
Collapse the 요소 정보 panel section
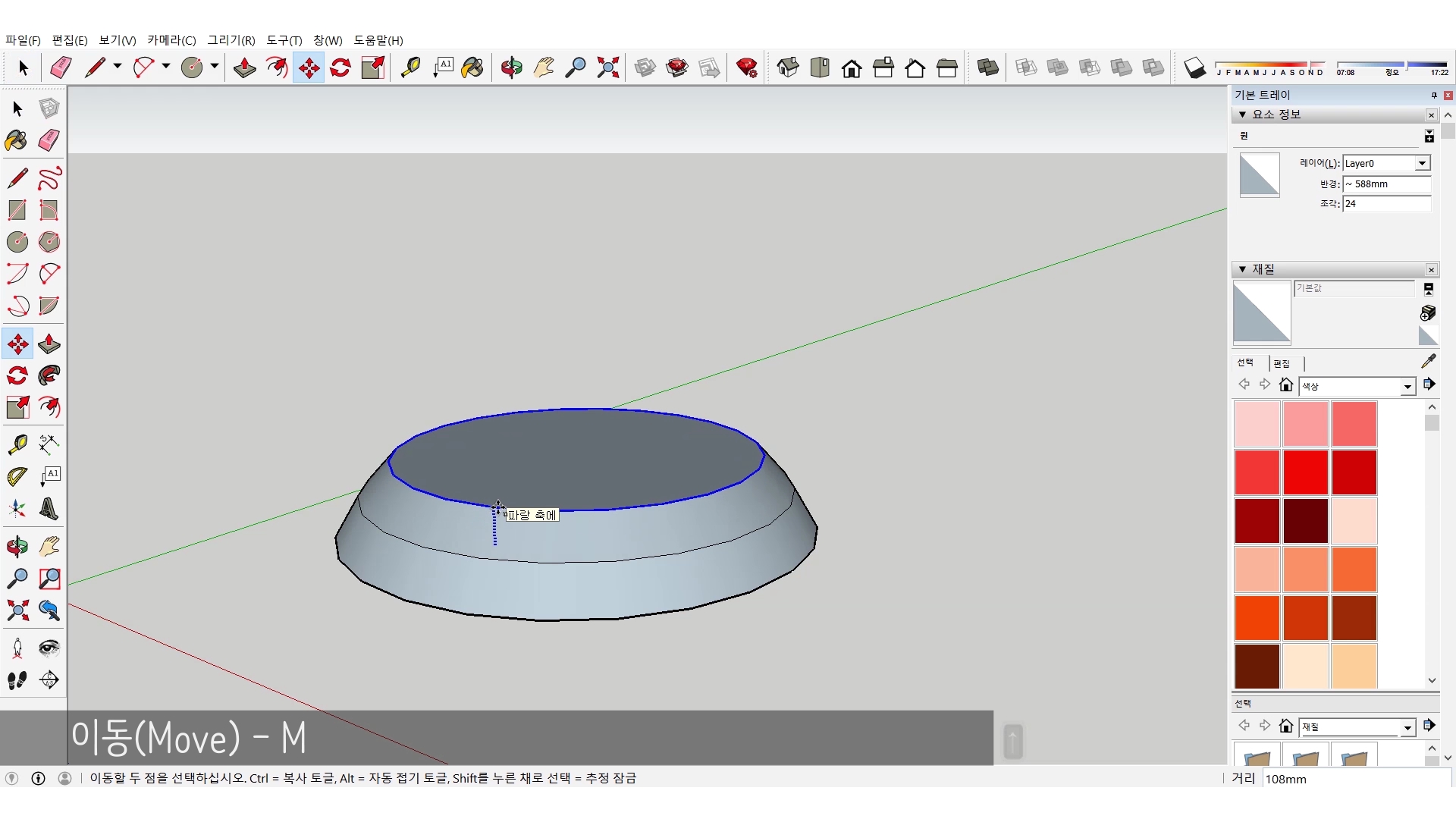(x=1242, y=115)
